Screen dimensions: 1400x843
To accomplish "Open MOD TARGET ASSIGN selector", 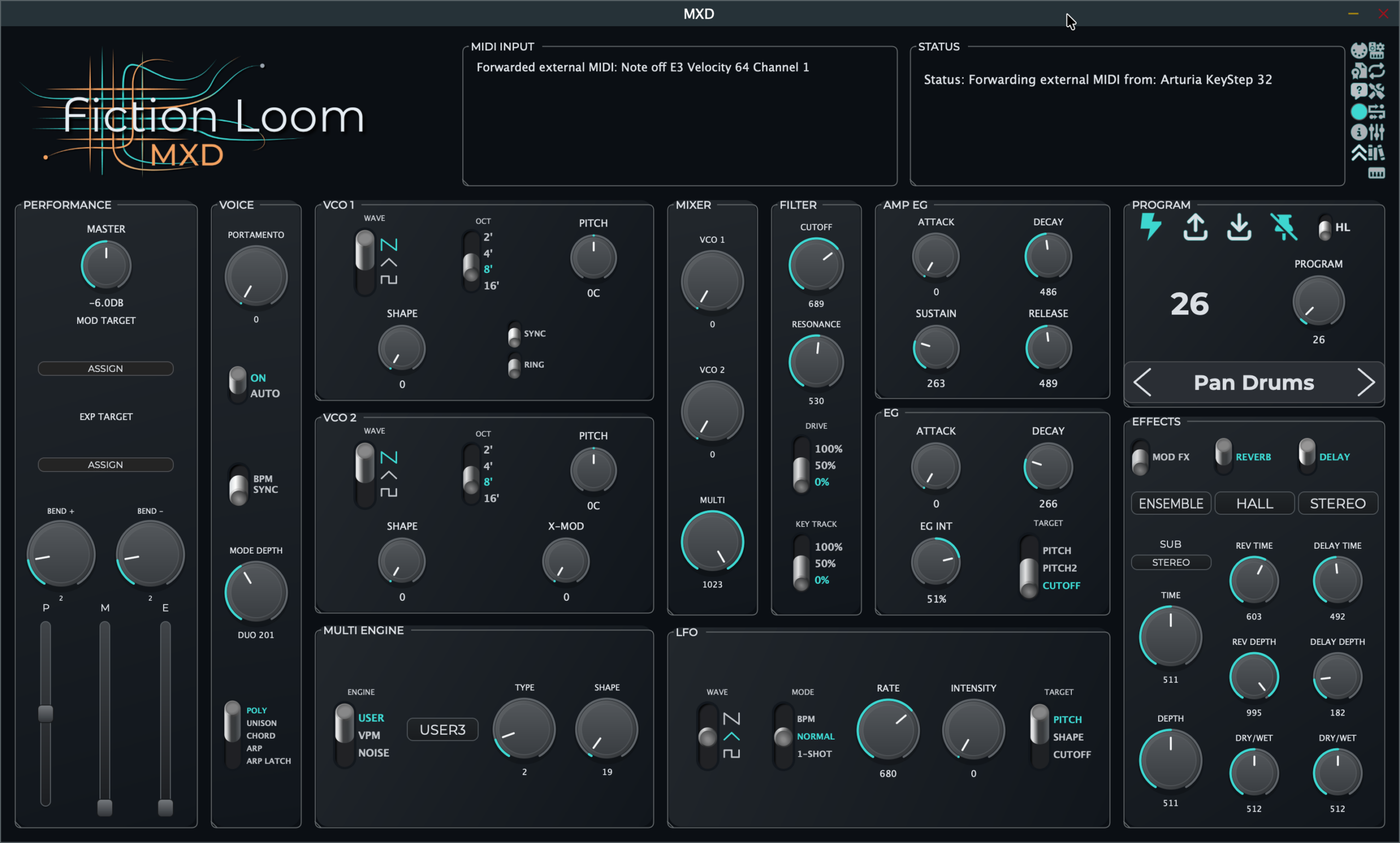I will point(106,369).
